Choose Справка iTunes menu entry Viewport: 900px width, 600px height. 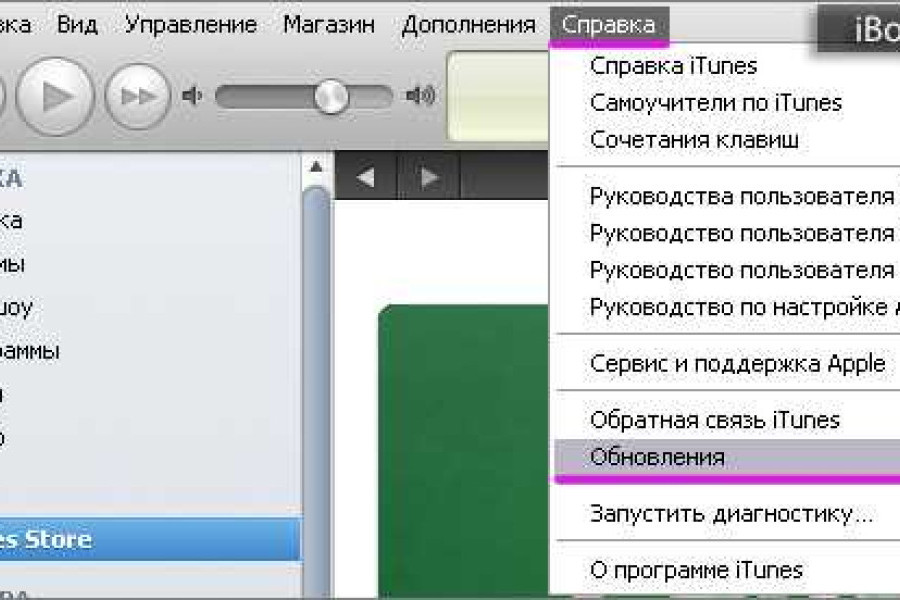tap(673, 66)
